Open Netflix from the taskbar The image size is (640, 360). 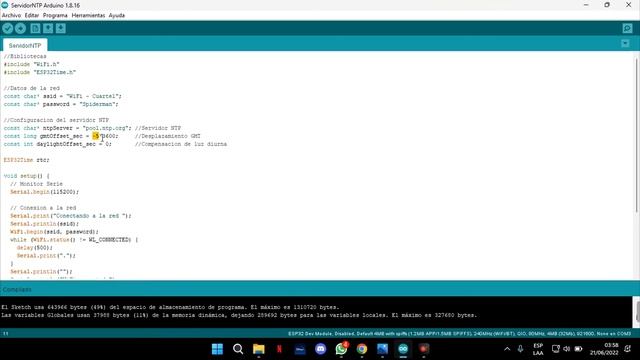coord(280,349)
